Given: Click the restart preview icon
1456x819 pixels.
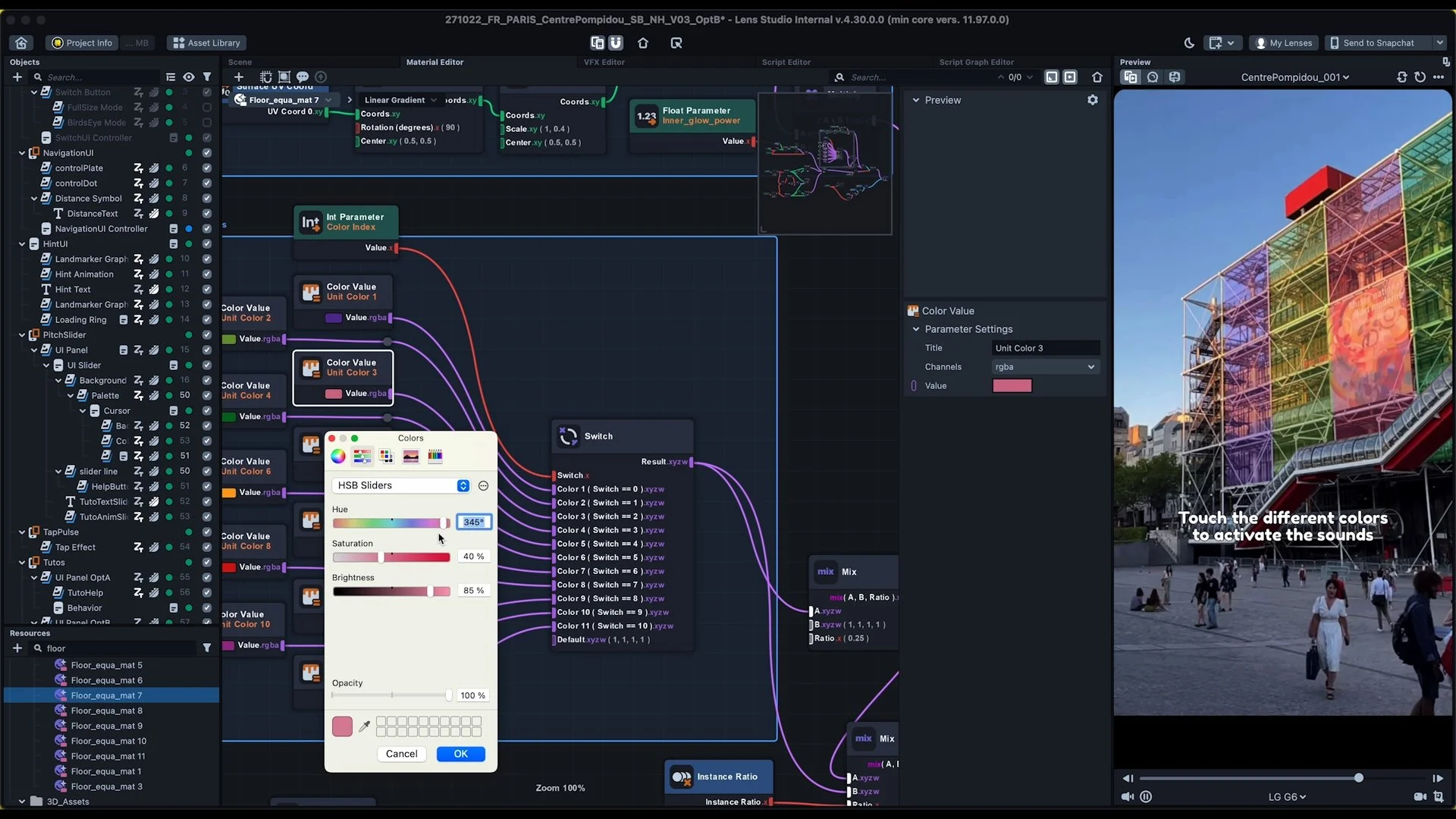Looking at the screenshot, I should [x=1420, y=77].
